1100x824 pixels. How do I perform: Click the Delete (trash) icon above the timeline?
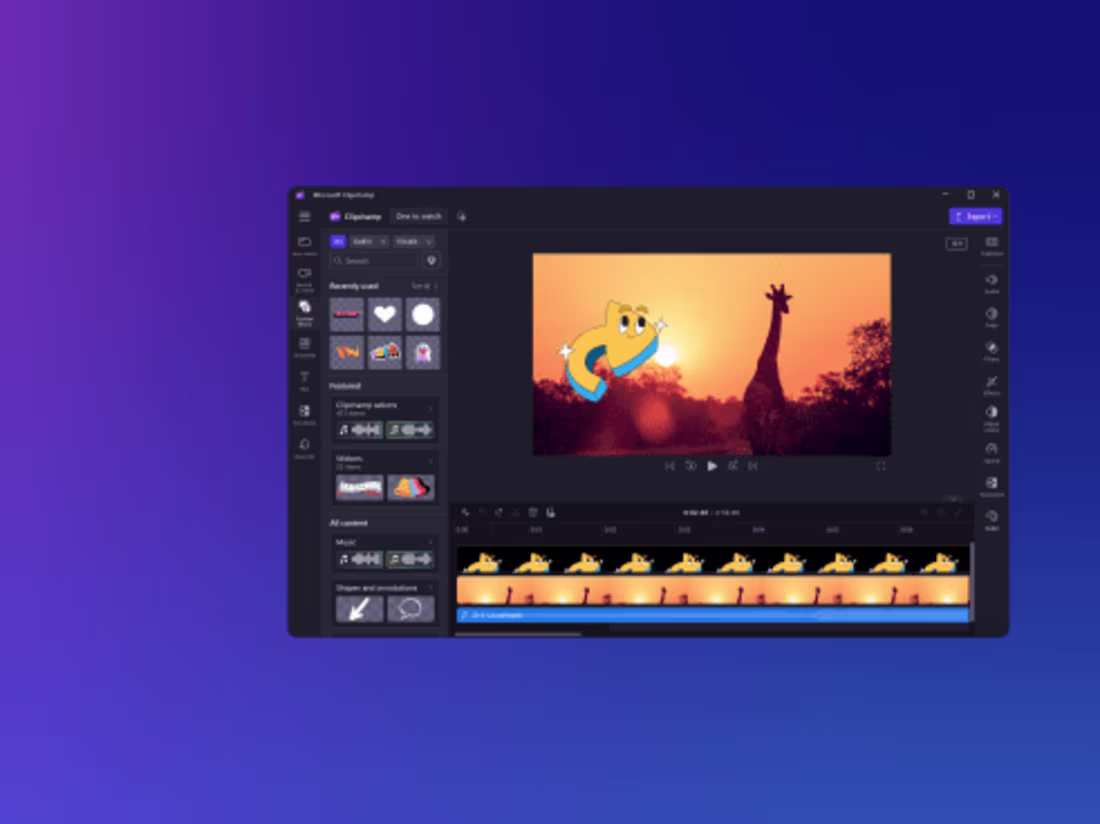(534, 511)
